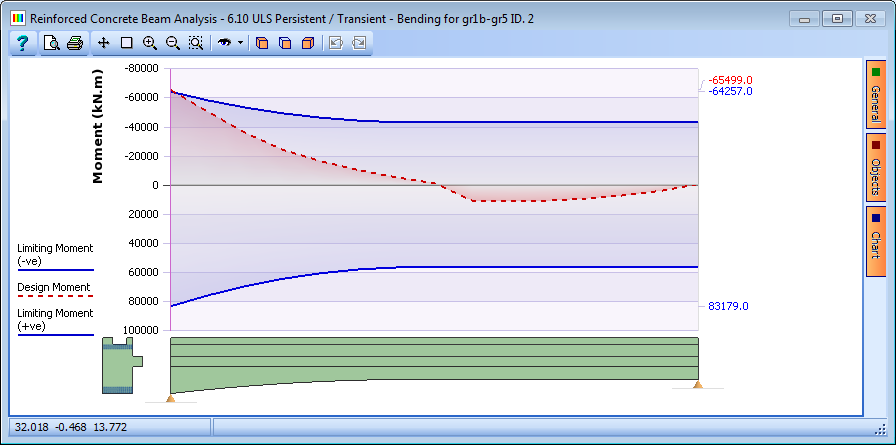Click the -65499.0 red value label
The width and height of the screenshot is (896, 445).
pos(730,81)
